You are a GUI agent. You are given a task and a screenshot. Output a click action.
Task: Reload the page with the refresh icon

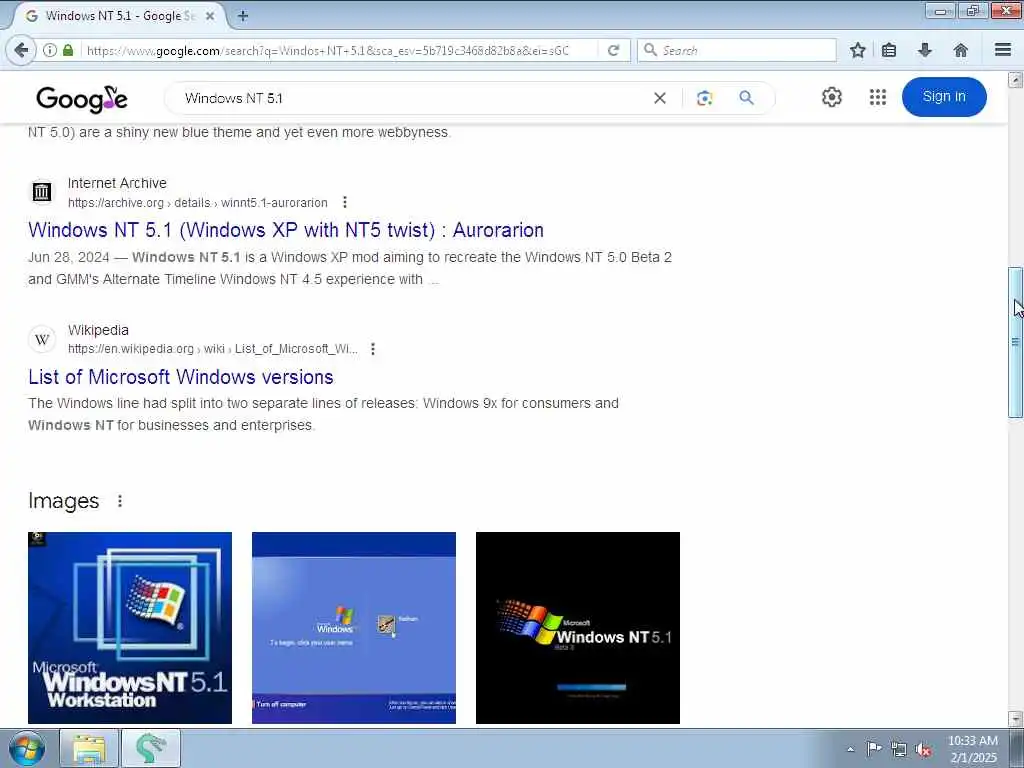coord(613,50)
